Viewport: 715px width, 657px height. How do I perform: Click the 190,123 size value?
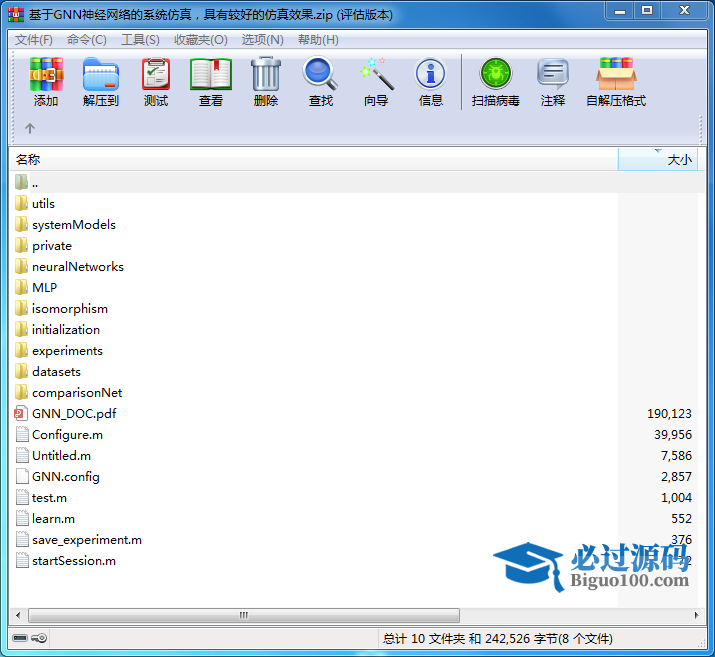(669, 414)
